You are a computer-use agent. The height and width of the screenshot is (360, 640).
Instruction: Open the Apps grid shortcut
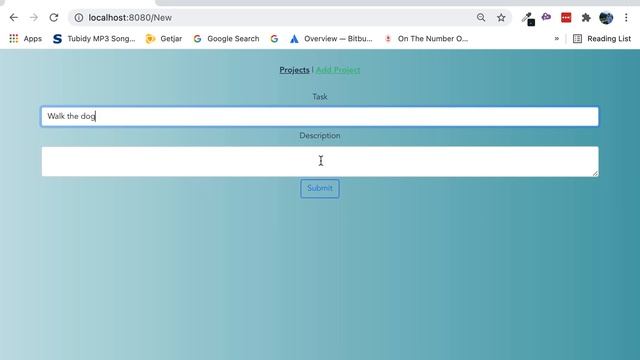coord(25,39)
